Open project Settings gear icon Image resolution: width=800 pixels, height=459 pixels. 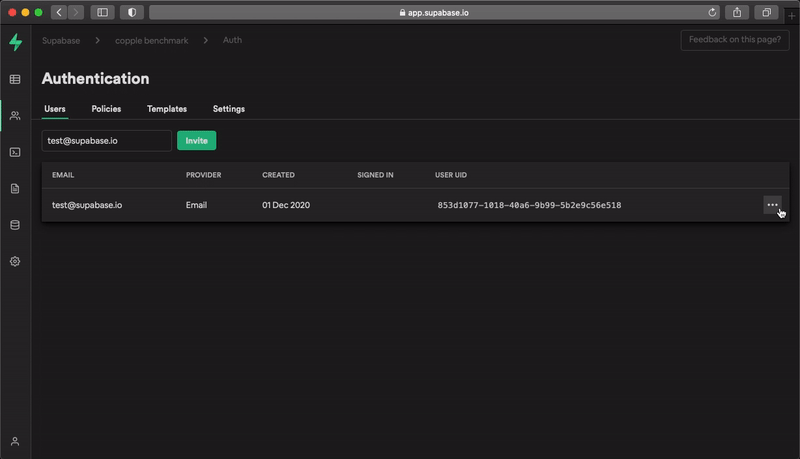tap(15, 261)
